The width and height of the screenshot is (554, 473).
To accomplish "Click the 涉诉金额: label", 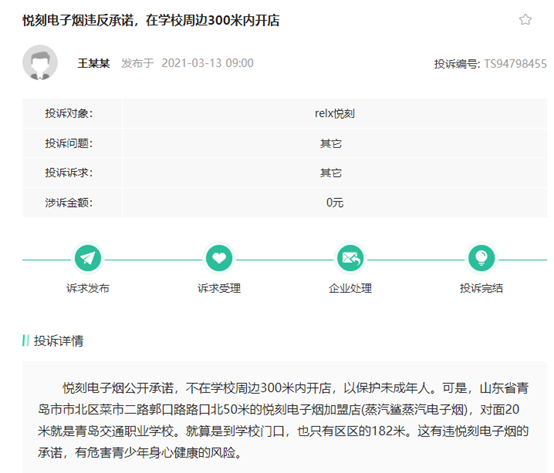I will 69,203.
